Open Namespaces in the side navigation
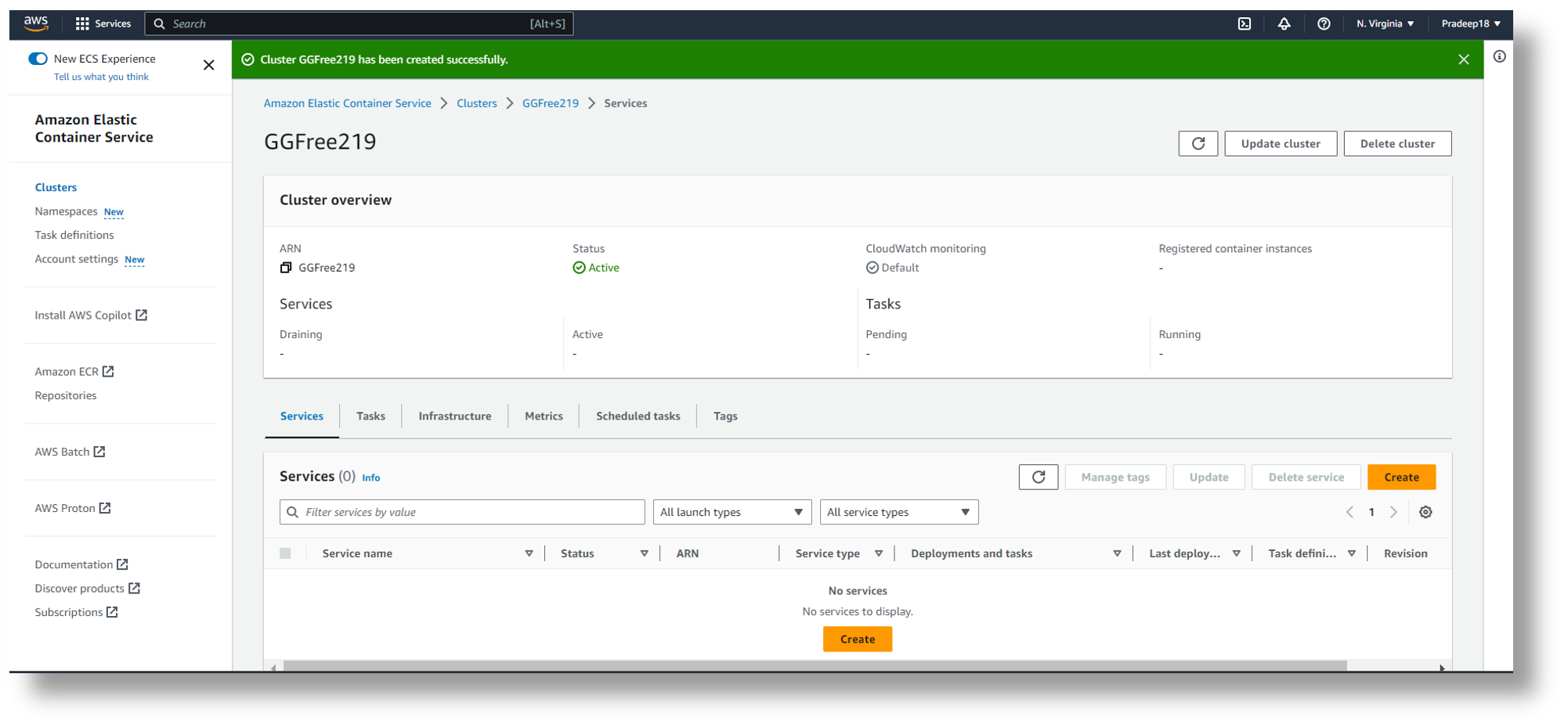The width and height of the screenshot is (1568, 728). 66,211
